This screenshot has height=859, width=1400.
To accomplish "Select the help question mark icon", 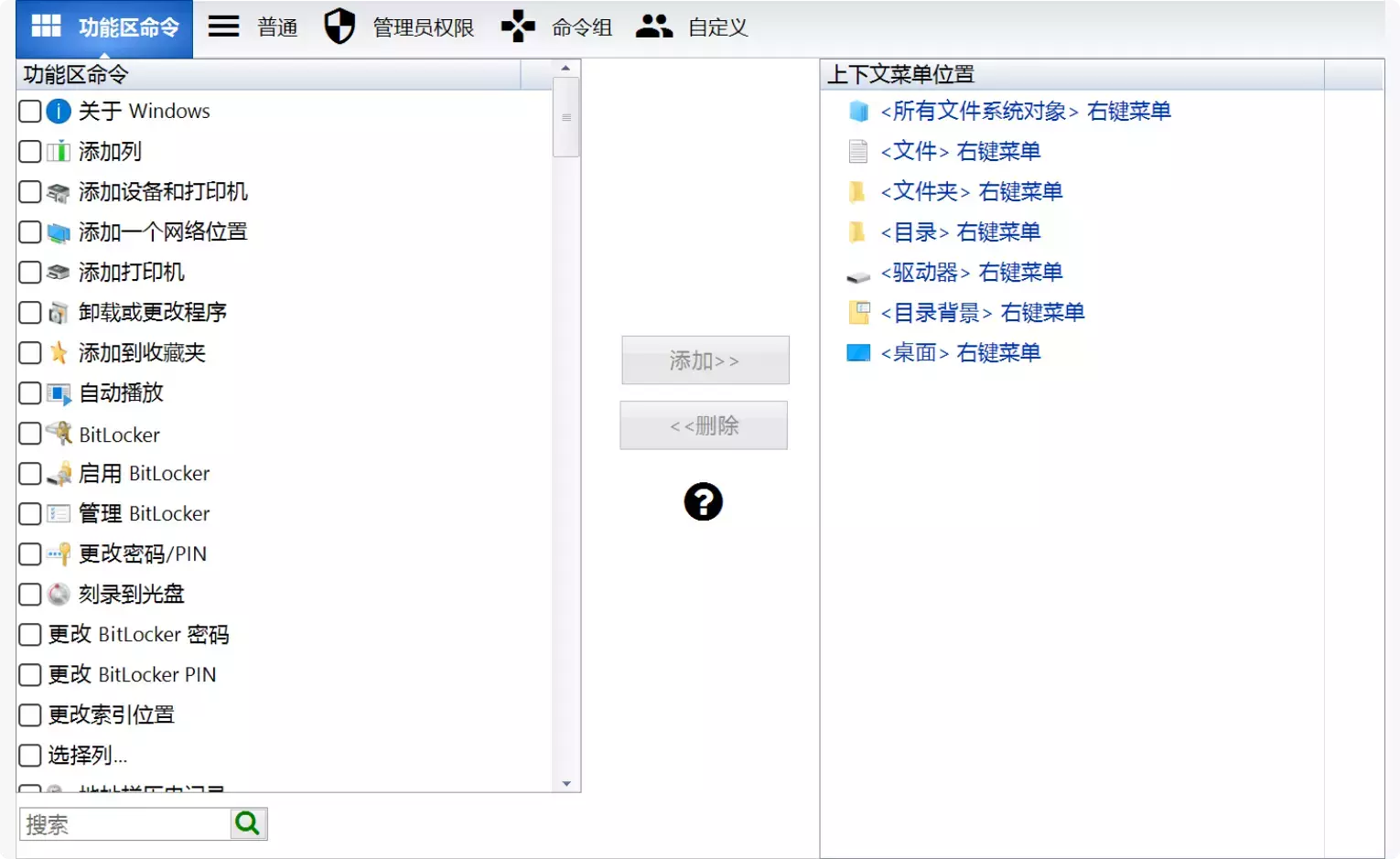I will click(703, 502).
